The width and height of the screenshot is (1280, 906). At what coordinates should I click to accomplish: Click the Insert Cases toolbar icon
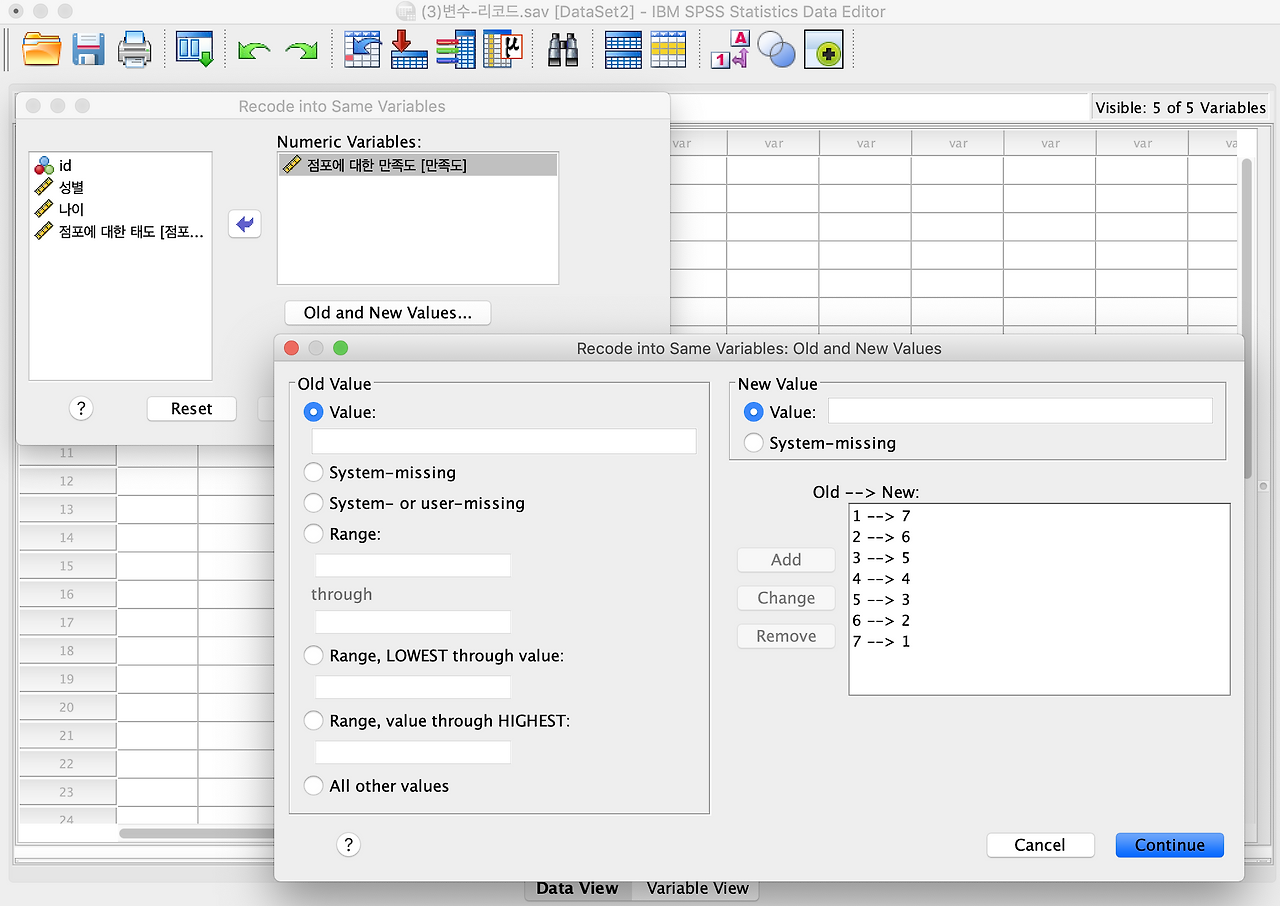(623, 49)
